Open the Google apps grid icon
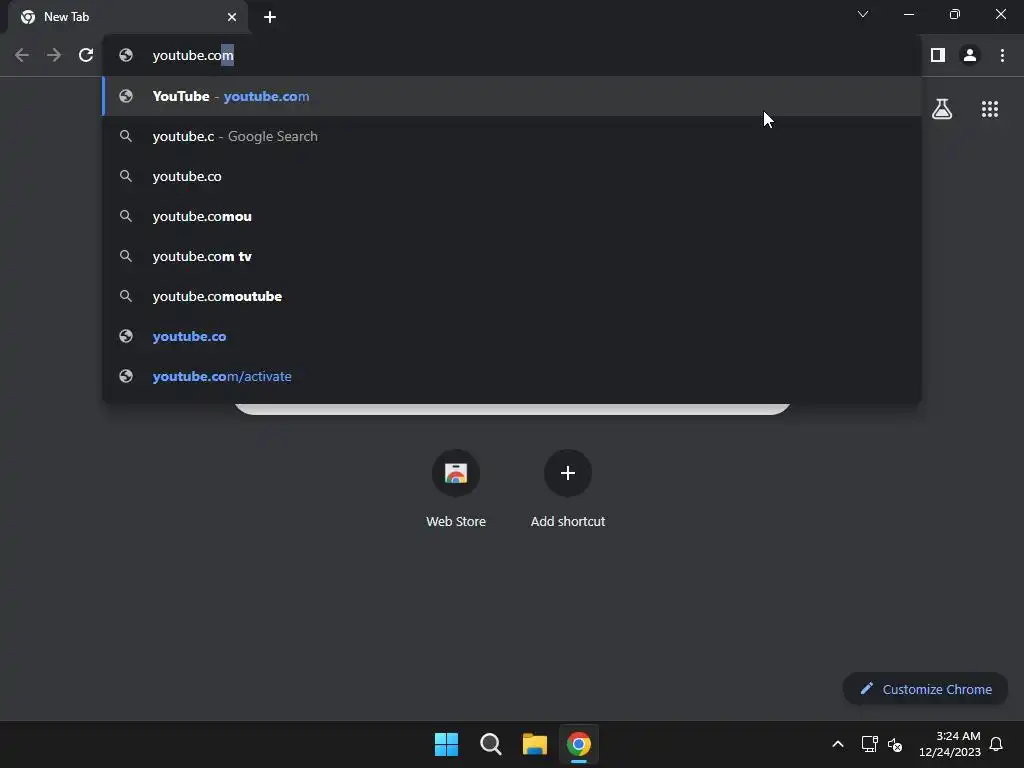The image size is (1024, 768). 990,109
